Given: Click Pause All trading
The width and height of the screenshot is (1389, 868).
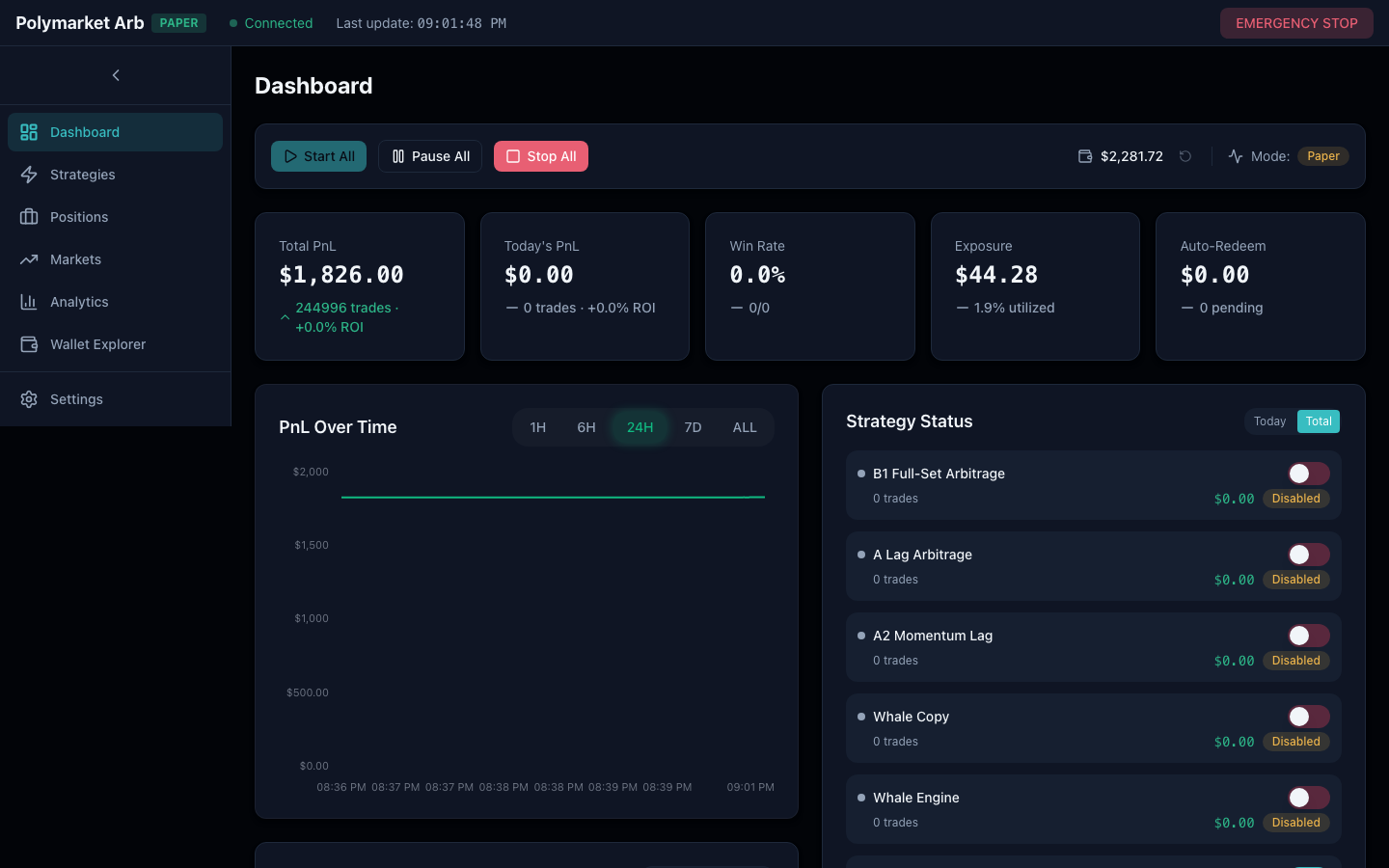Looking at the screenshot, I should (430, 155).
